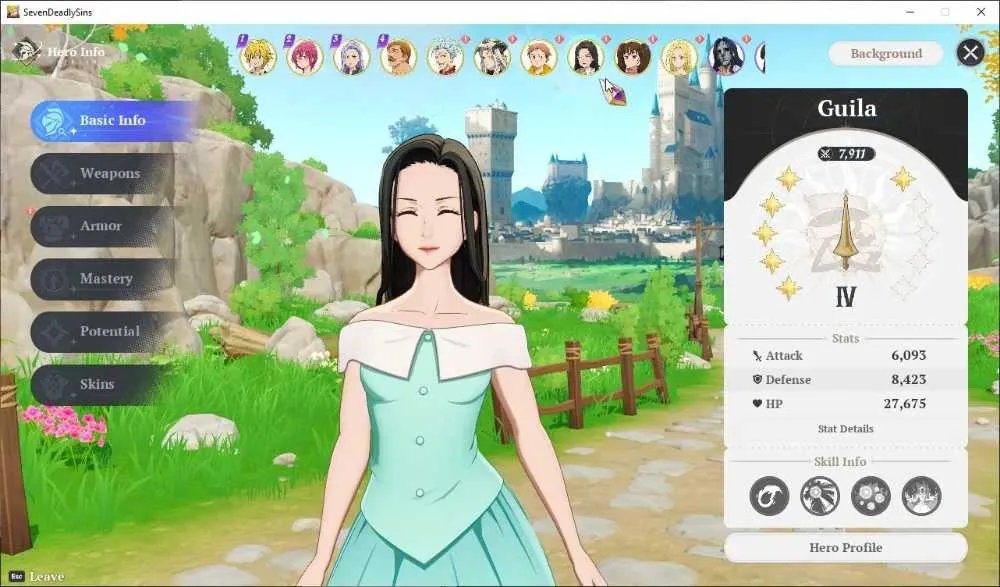Image resolution: width=1000 pixels, height=587 pixels.
Task: Choose the orange-haired boy hero portrait
Action: pos(539,57)
